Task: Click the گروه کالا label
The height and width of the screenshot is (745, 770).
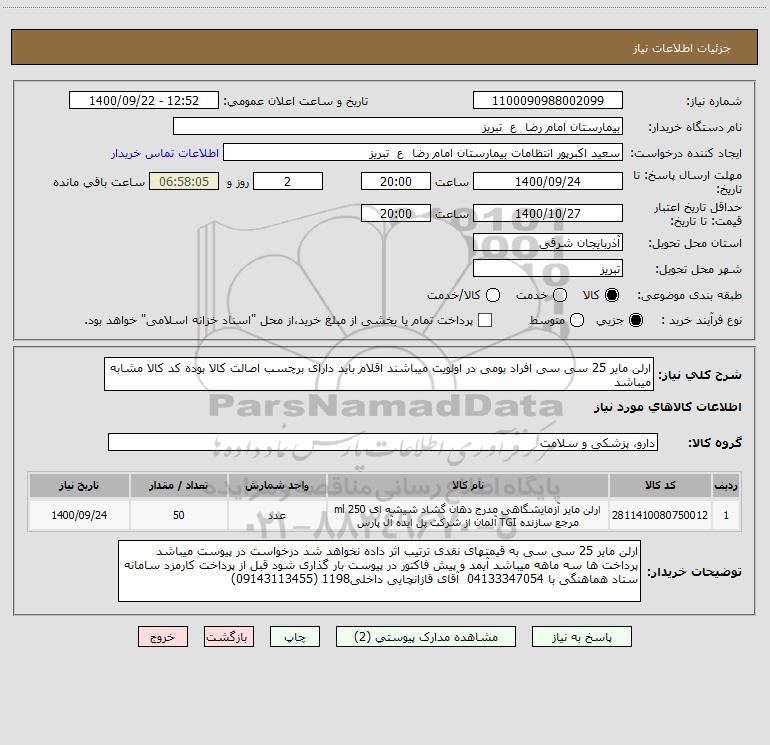Action: pyautogui.click(x=715, y=443)
